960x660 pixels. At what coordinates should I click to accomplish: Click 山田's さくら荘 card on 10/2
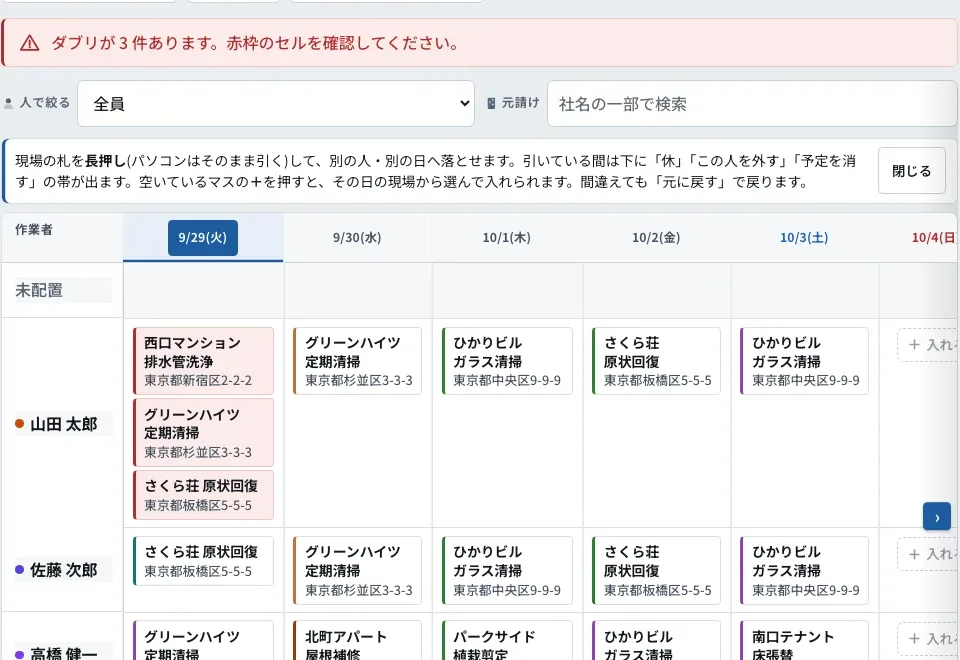click(x=656, y=361)
